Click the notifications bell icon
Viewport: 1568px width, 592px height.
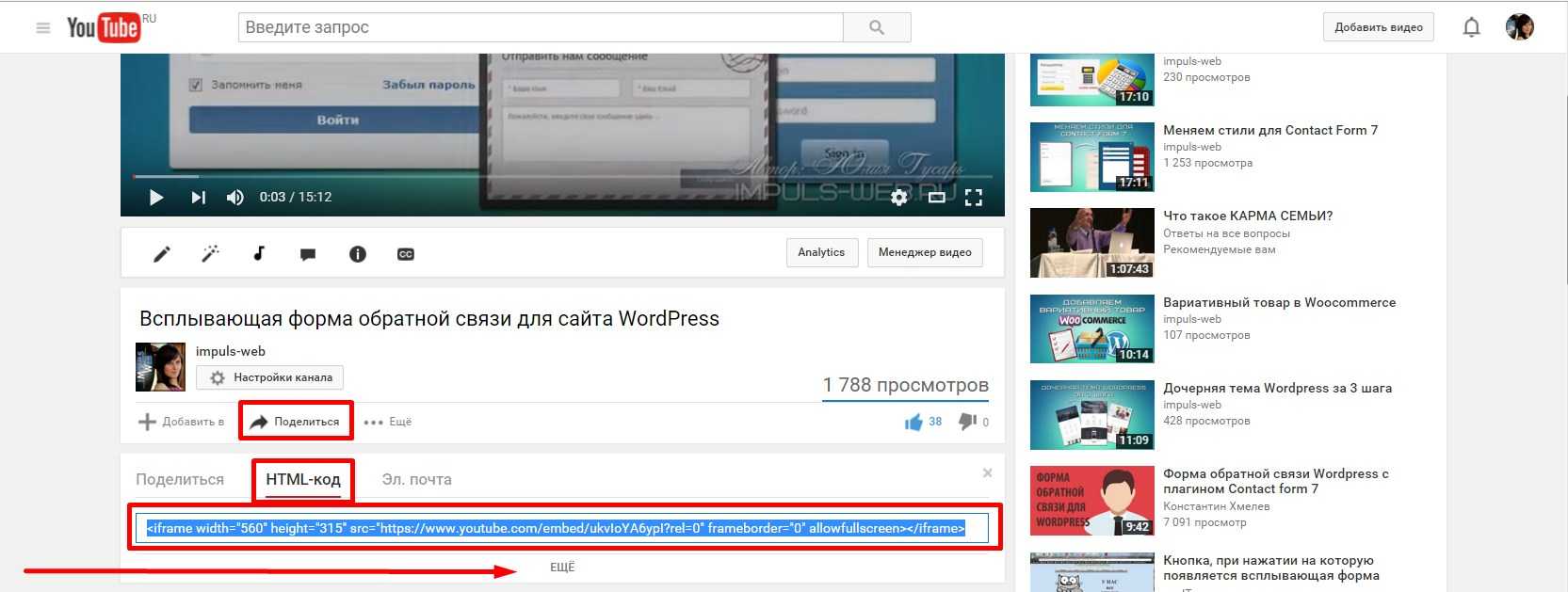(1471, 27)
